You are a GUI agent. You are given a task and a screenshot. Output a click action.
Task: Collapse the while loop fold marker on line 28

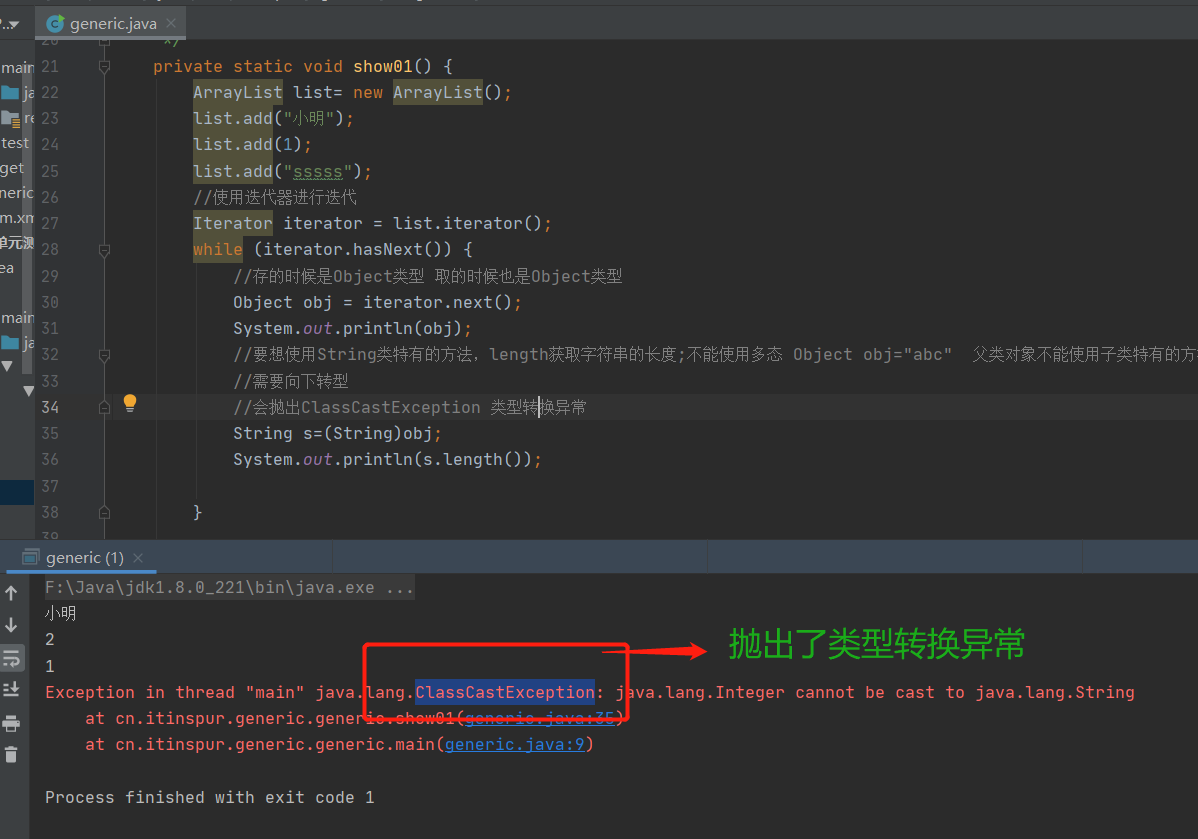(105, 250)
